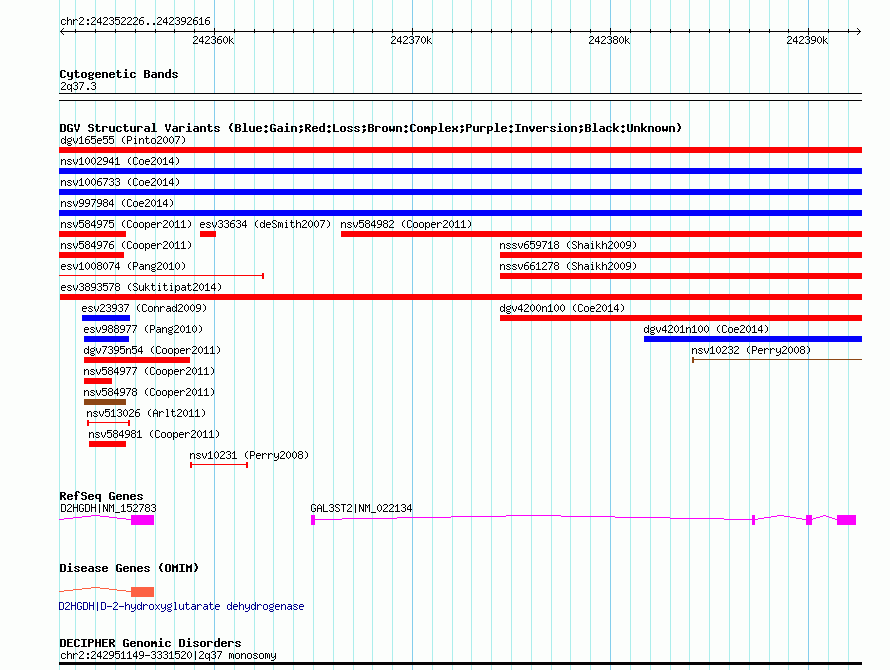
Task: Select nsv513026 (Arlt2011) label
Action: [146, 413]
